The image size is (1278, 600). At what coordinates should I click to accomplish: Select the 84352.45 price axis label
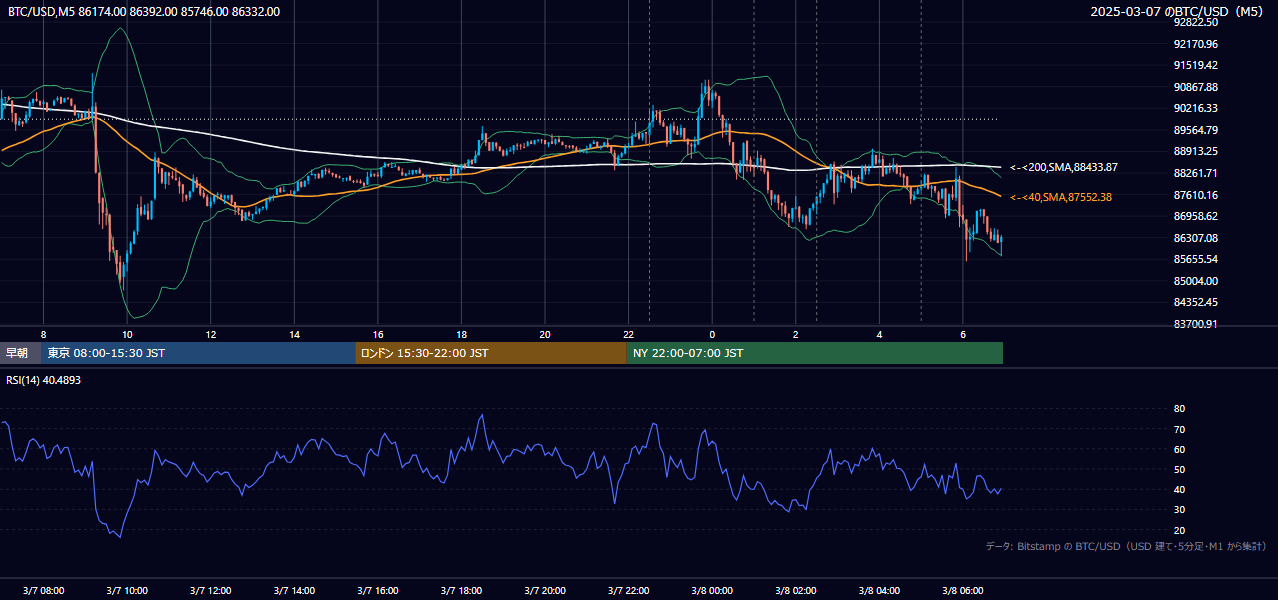coord(1195,302)
